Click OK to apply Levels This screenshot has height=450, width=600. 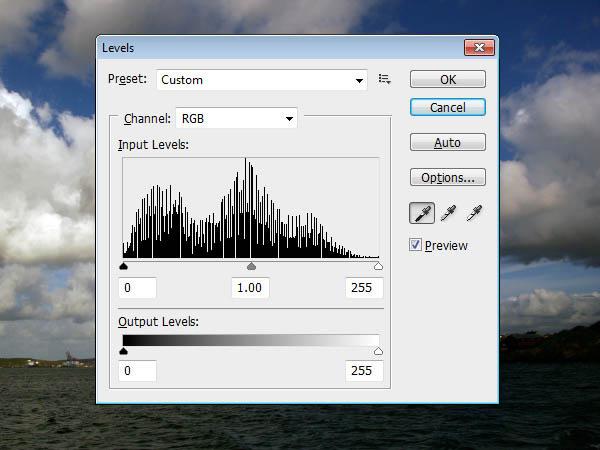coord(448,79)
